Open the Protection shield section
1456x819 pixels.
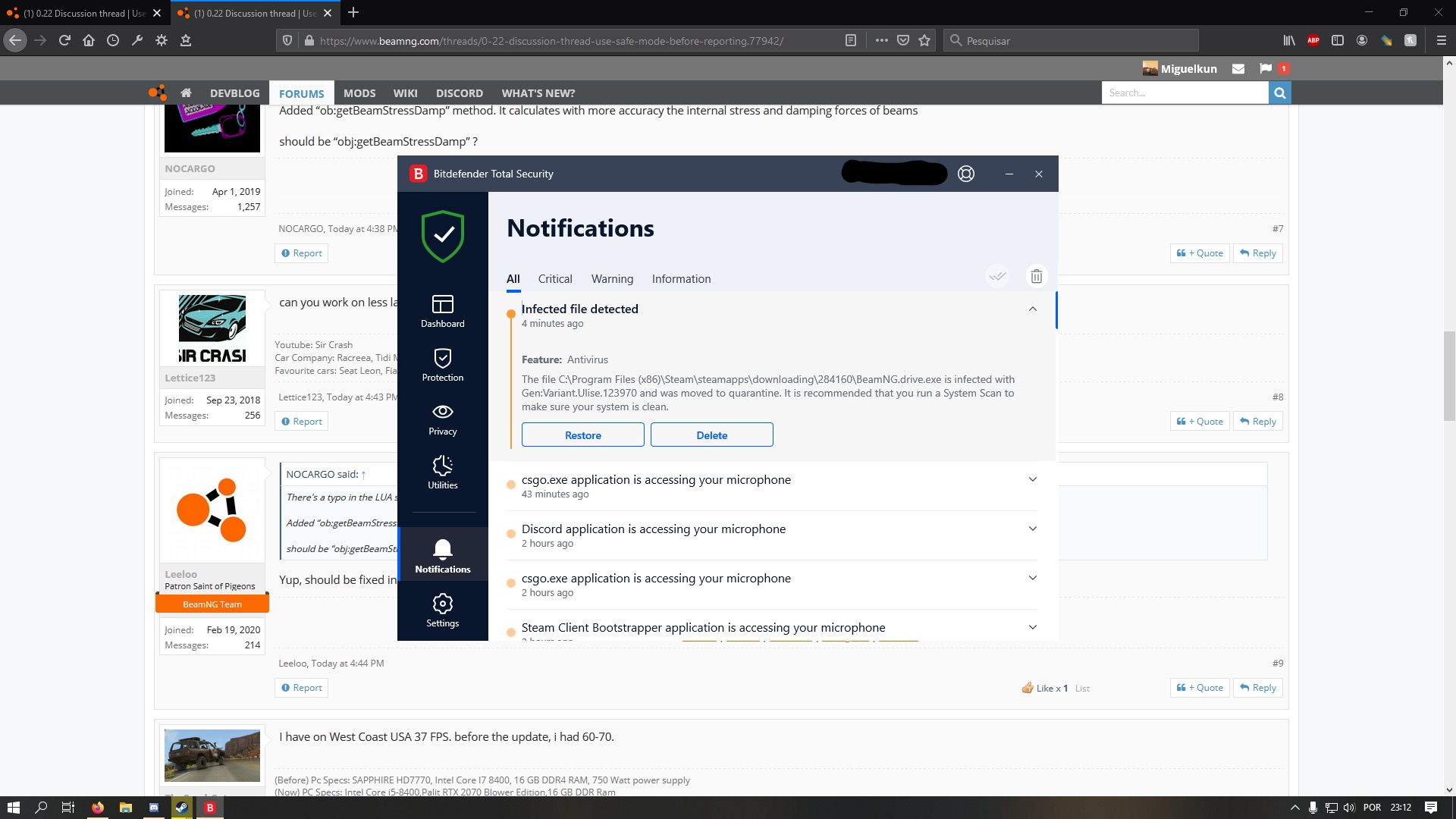[442, 365]
